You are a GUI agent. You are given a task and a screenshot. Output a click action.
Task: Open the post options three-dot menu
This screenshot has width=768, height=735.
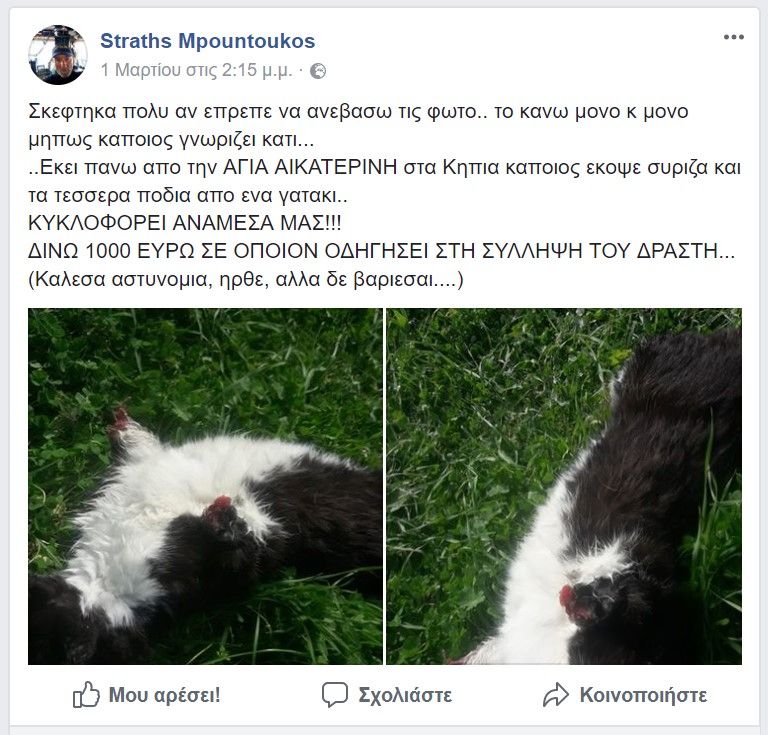(733, 37)
